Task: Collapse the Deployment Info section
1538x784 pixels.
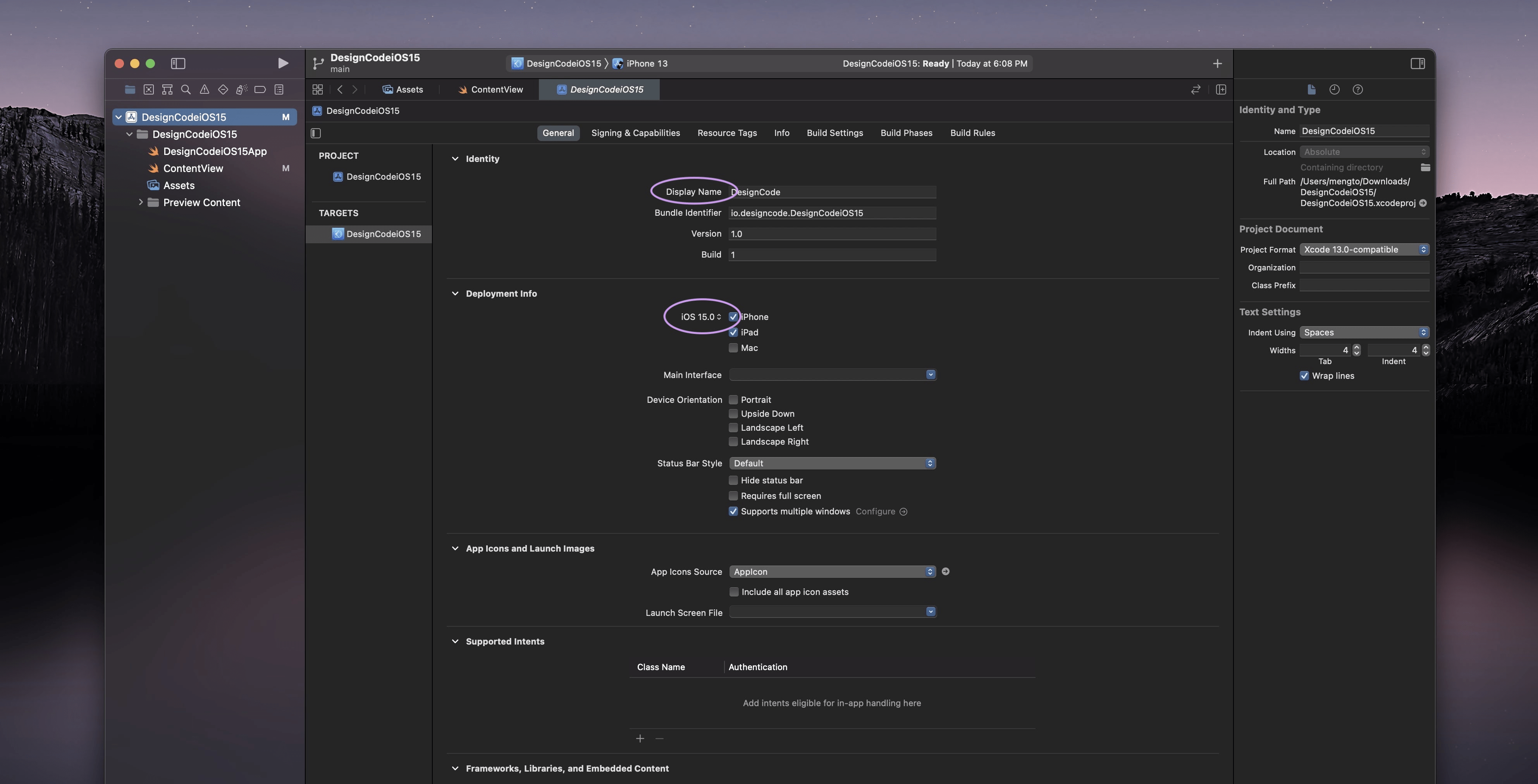Action: click(x=455, y=294)
